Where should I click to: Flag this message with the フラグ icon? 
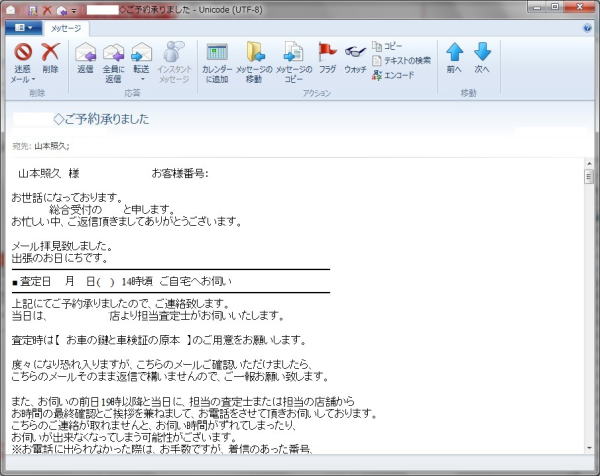click(x=327, y=58)
